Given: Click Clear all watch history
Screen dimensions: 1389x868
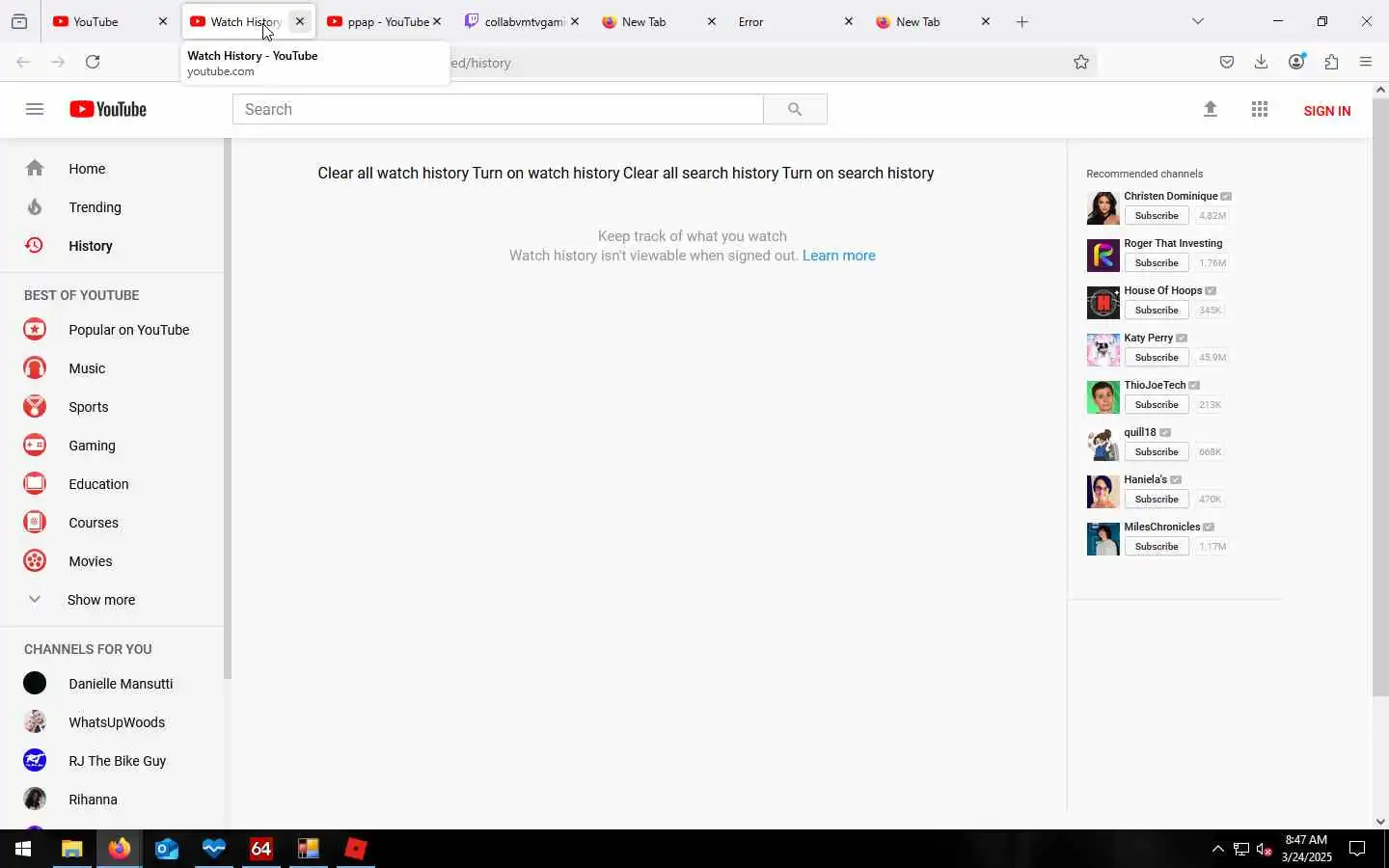Looking at the screenshot, I should (393, 174).
